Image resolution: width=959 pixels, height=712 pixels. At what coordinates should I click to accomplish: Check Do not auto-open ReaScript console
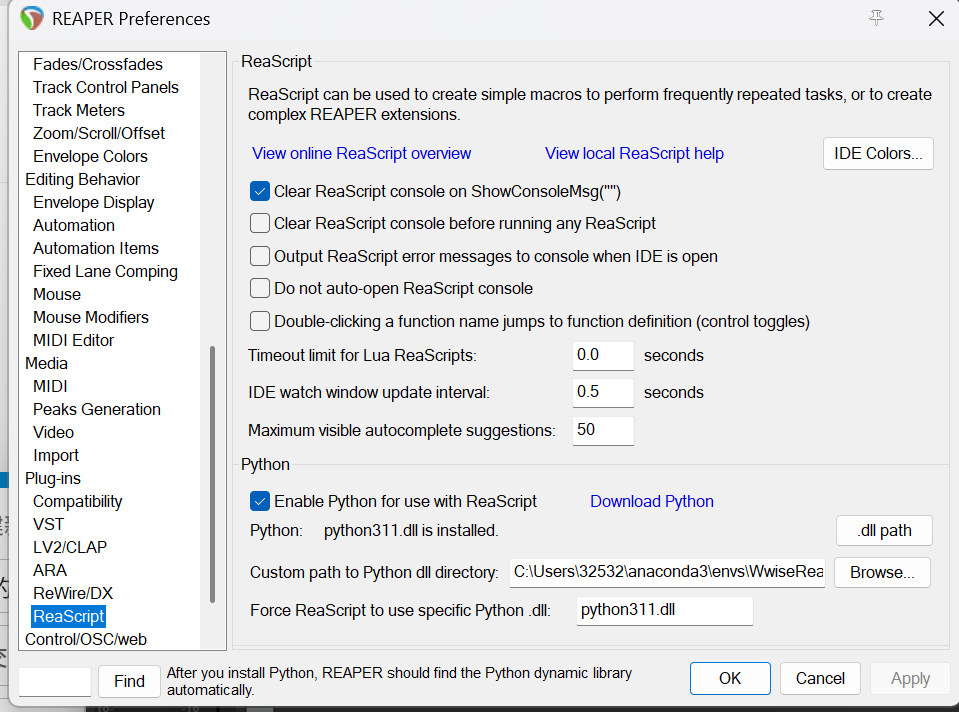click(x=259, y=288)
